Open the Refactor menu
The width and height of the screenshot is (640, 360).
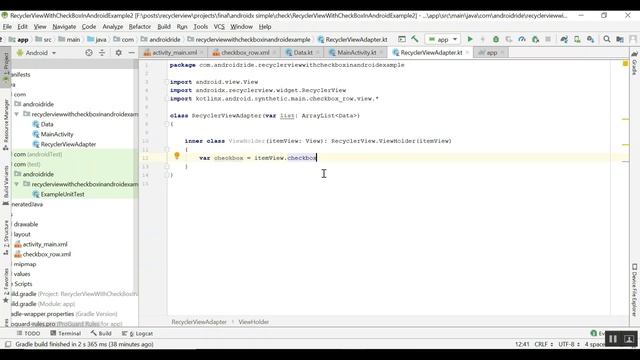click(x=140, y=27)
